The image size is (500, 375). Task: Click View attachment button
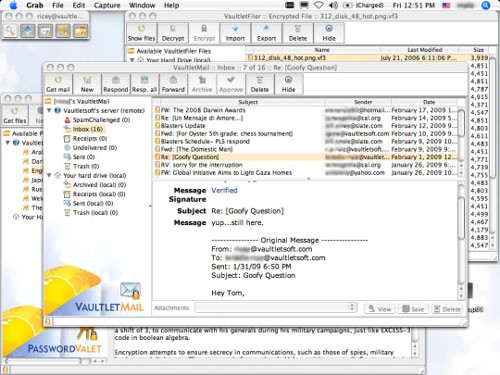coord(380,309)
